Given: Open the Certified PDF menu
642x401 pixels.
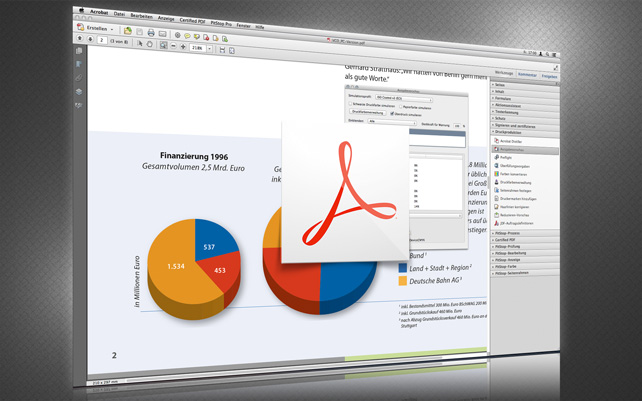Looking at the screenshot, I should [192, 20].
